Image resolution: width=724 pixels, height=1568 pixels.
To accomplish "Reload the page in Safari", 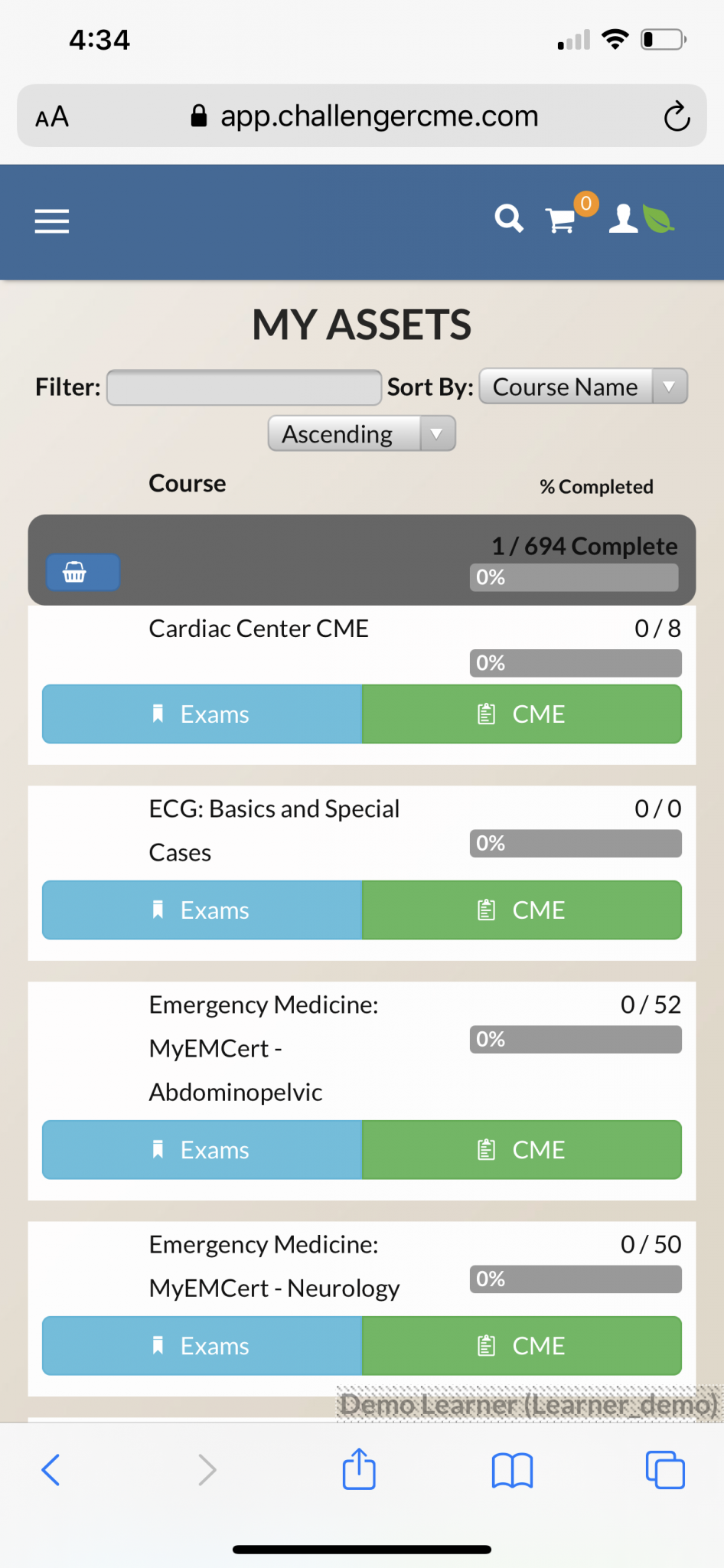I will click(x=677, y=117).
